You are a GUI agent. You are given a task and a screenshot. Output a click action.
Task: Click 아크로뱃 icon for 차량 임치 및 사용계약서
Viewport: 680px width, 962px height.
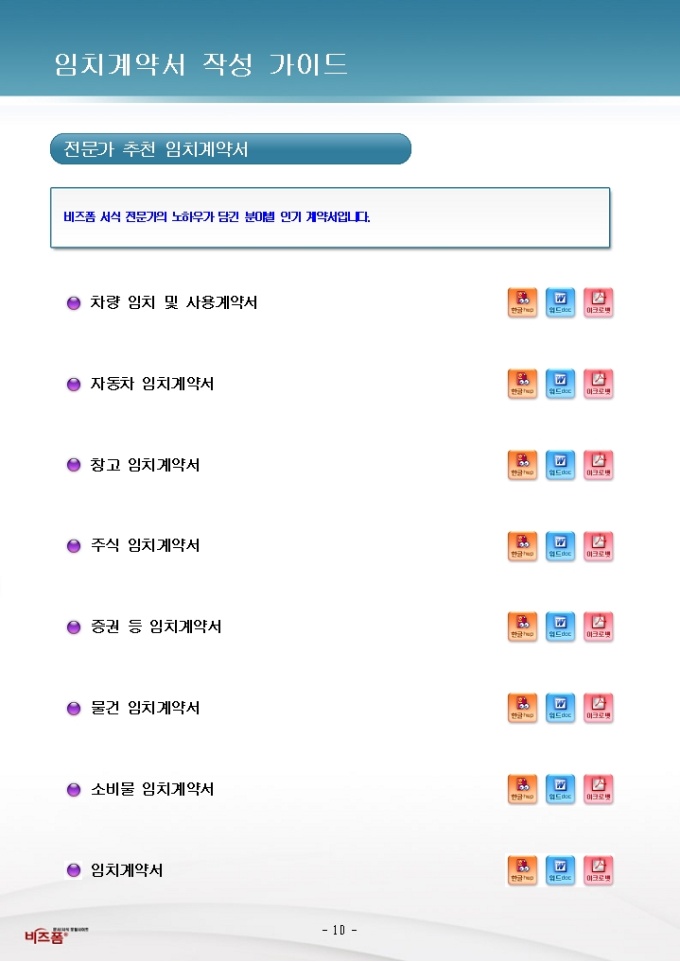tap(598, 302)
